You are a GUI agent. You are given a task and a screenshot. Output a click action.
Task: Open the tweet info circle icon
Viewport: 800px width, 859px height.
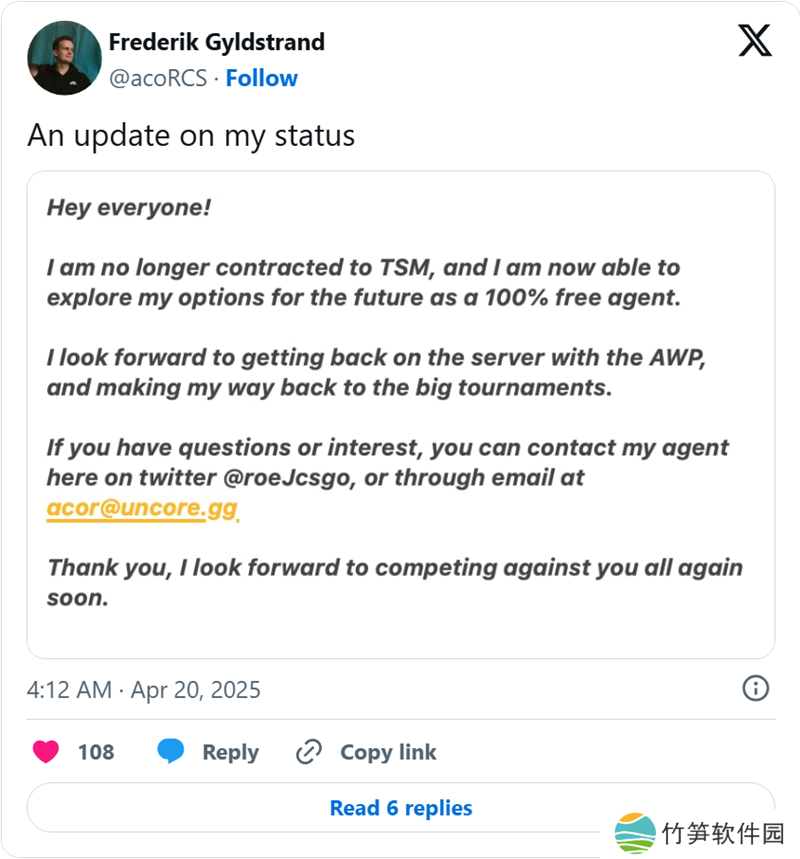tap(756, 688)
